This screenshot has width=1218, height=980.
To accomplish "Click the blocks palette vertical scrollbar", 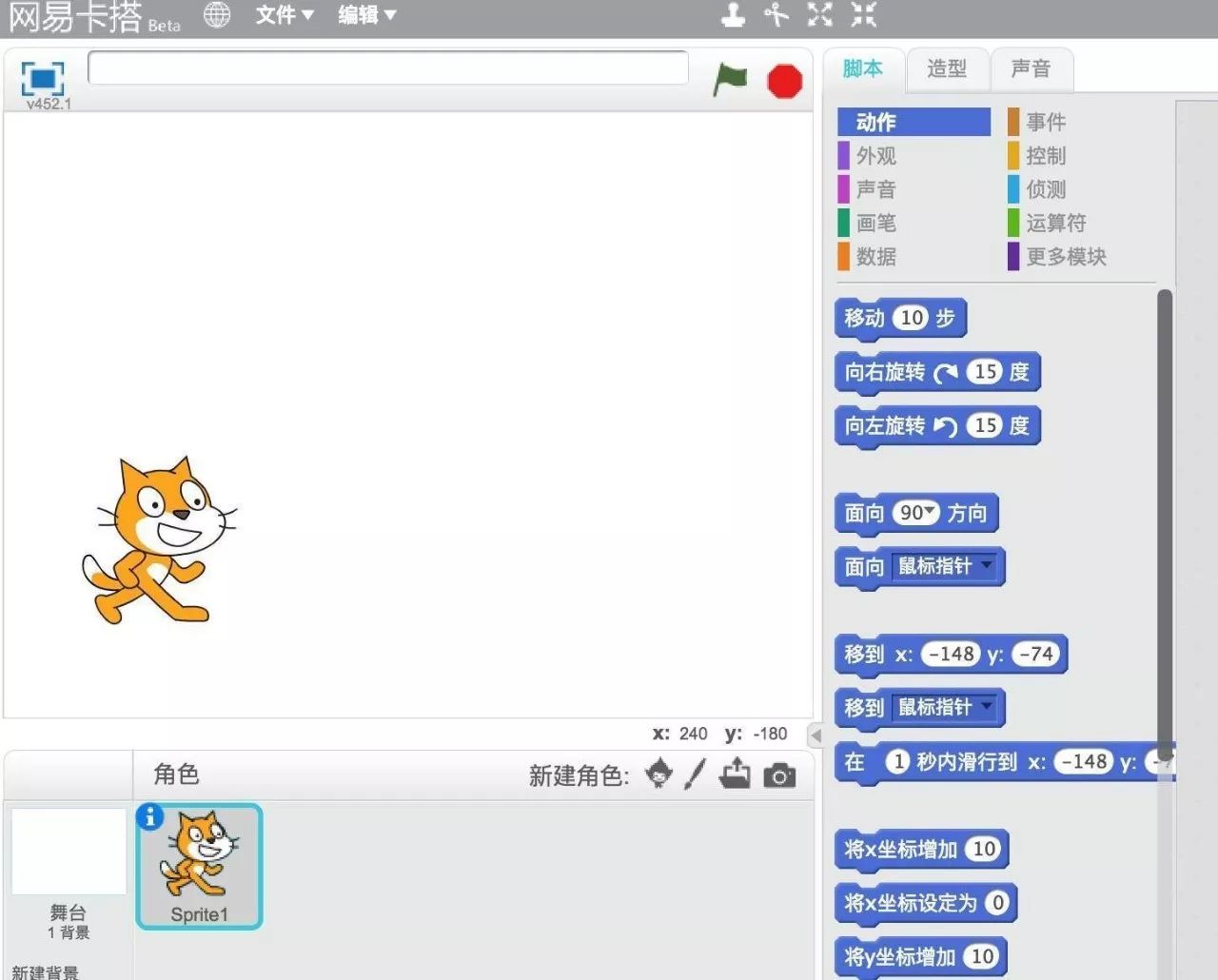I will 1165,523.
